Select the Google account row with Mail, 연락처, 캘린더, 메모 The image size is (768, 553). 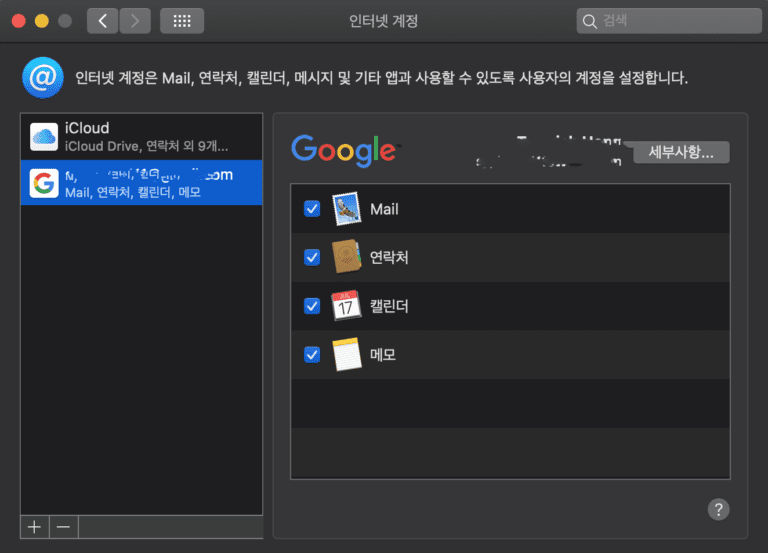142,183
